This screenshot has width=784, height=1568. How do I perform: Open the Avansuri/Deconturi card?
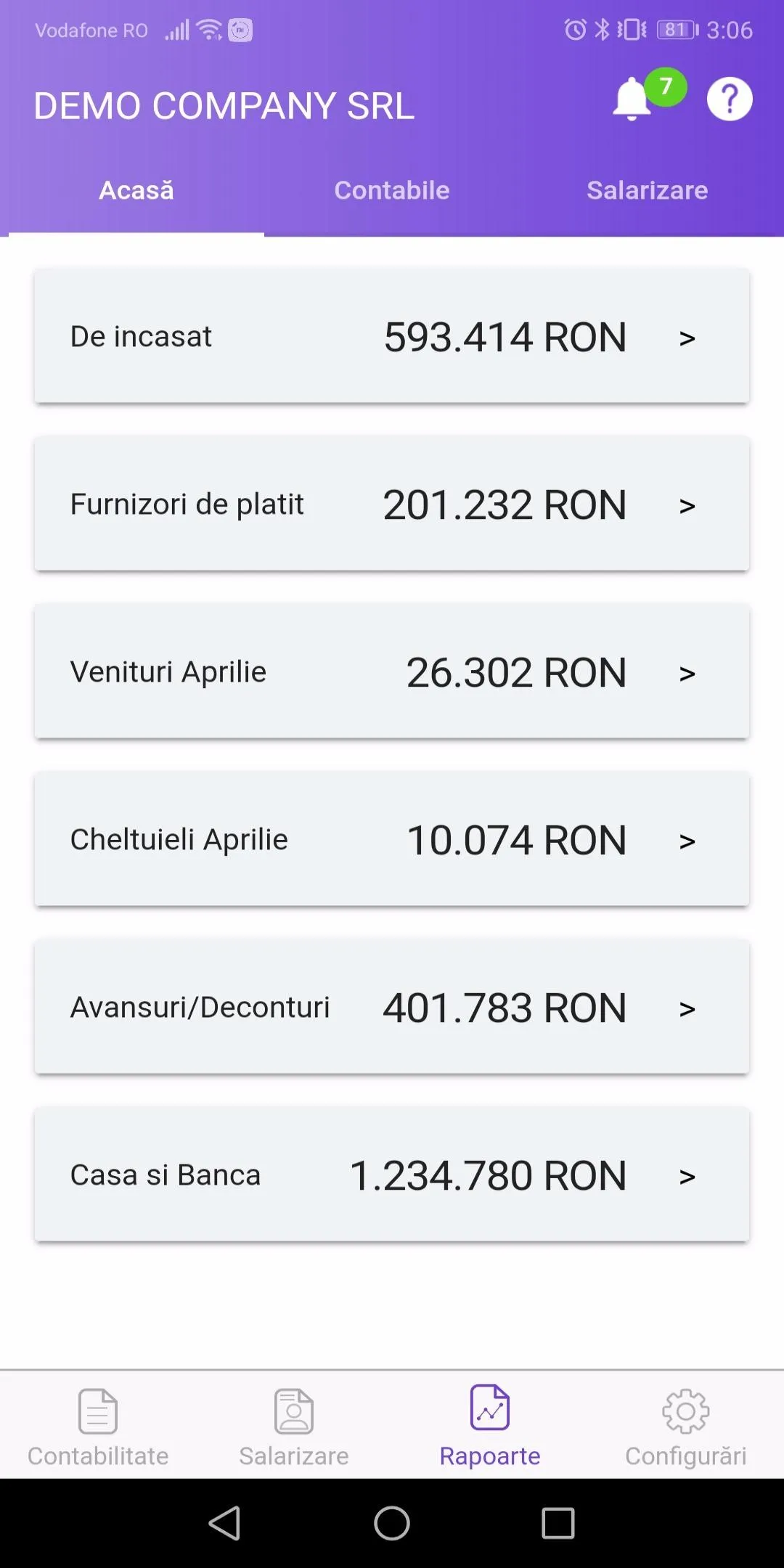392,1007
